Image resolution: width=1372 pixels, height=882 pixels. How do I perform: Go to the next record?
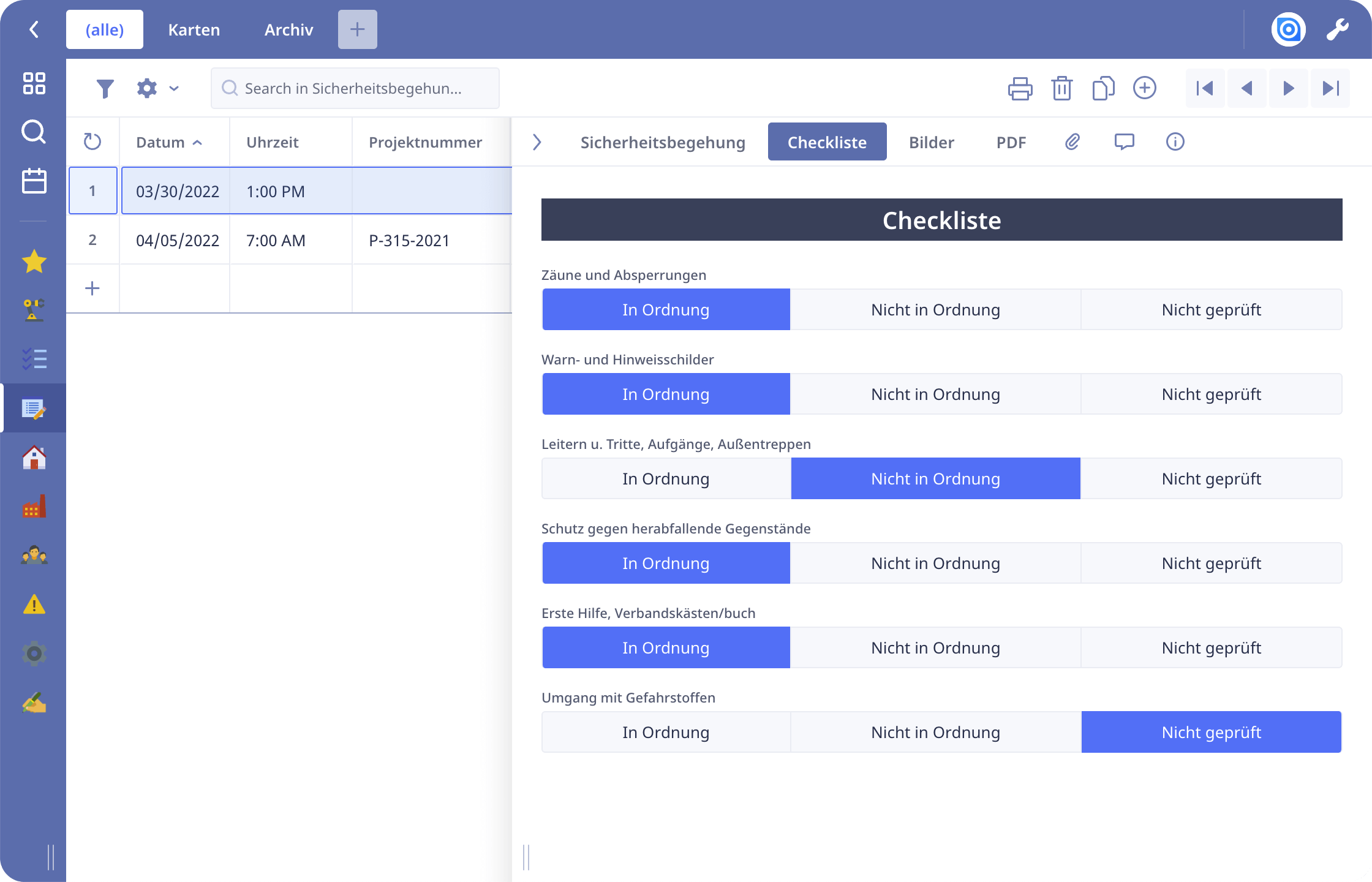[1288, 89]
